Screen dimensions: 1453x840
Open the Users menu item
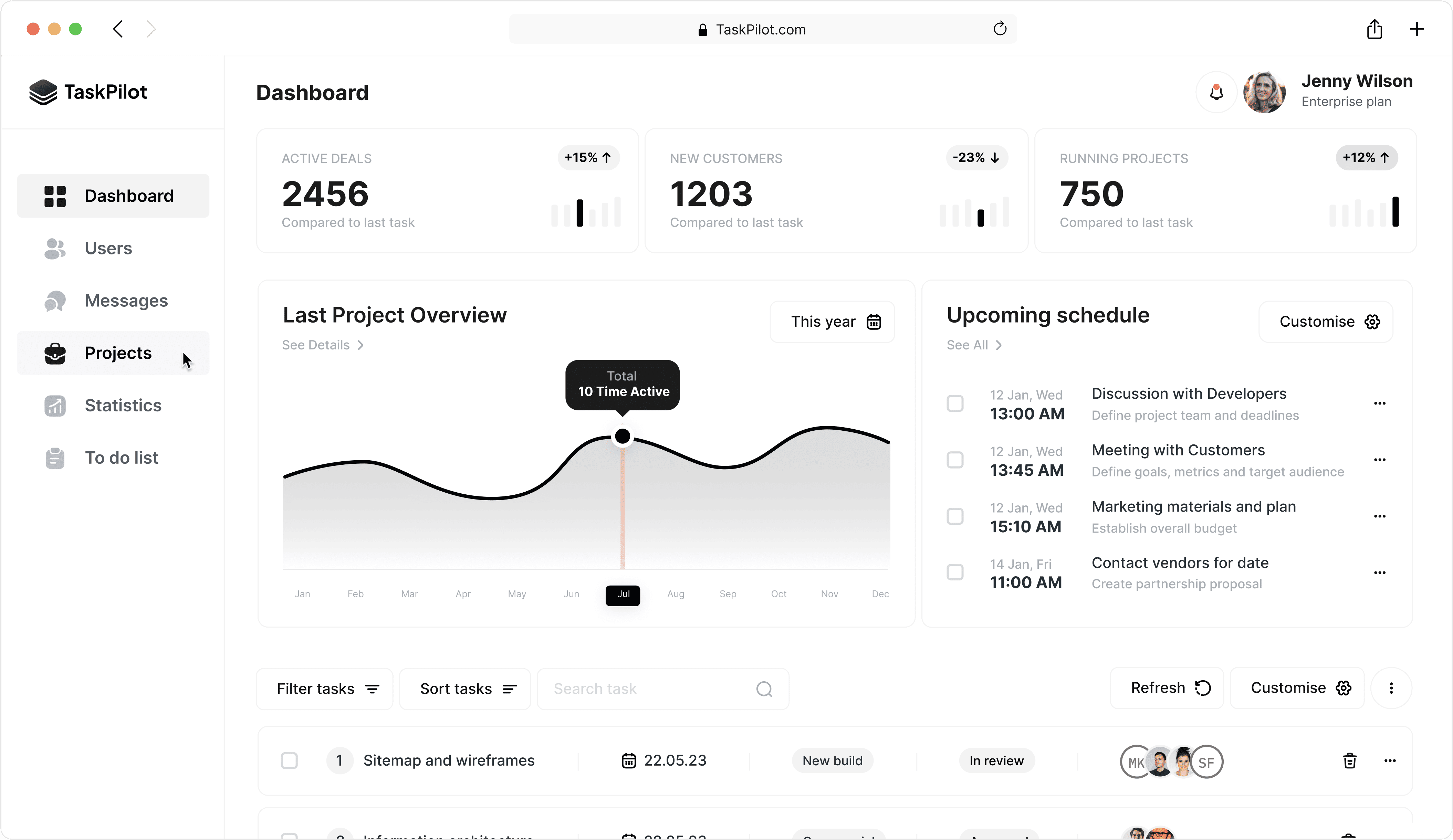(x=113, y=249)
